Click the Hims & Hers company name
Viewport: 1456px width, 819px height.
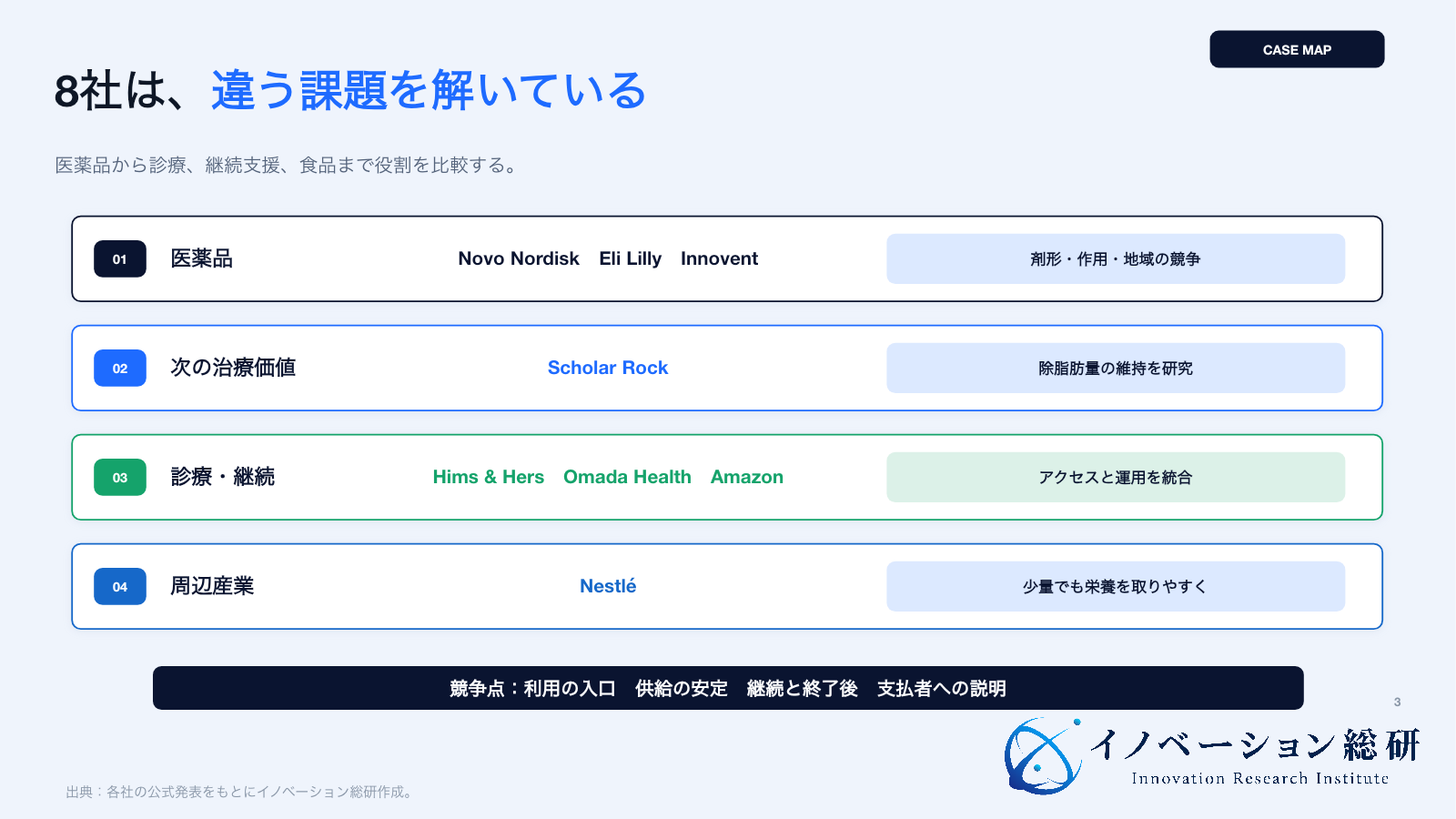[489, 477]
